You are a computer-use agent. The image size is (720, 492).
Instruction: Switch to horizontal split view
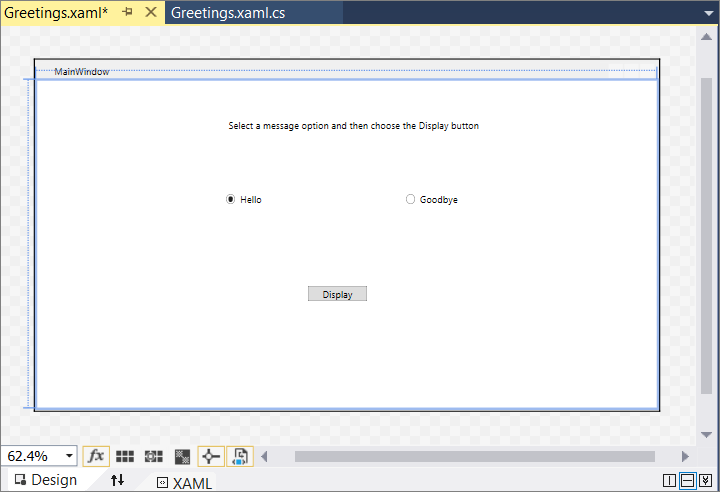coord(687,481)
